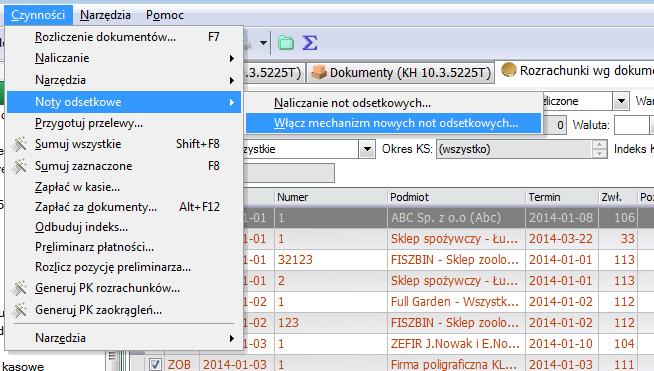Screen dimensions: 654x371
Task: Click Naliczanie not odsetkowych submenu entry
Action: point(393,103)
